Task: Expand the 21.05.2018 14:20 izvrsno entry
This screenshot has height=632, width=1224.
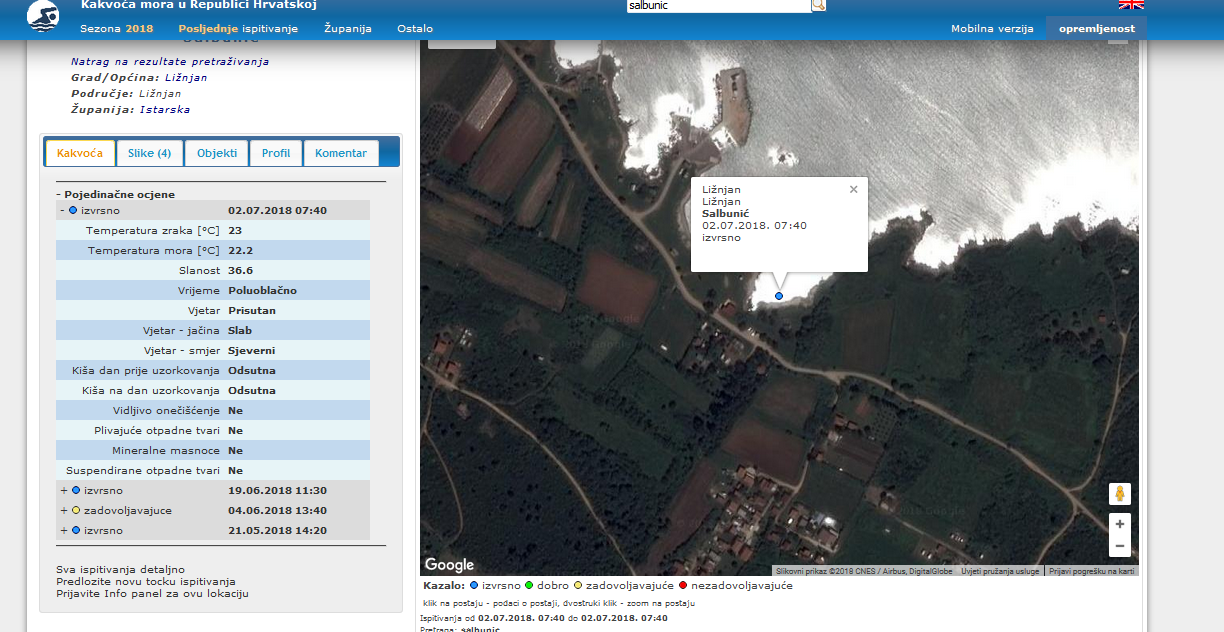Action: pos(63,531)
